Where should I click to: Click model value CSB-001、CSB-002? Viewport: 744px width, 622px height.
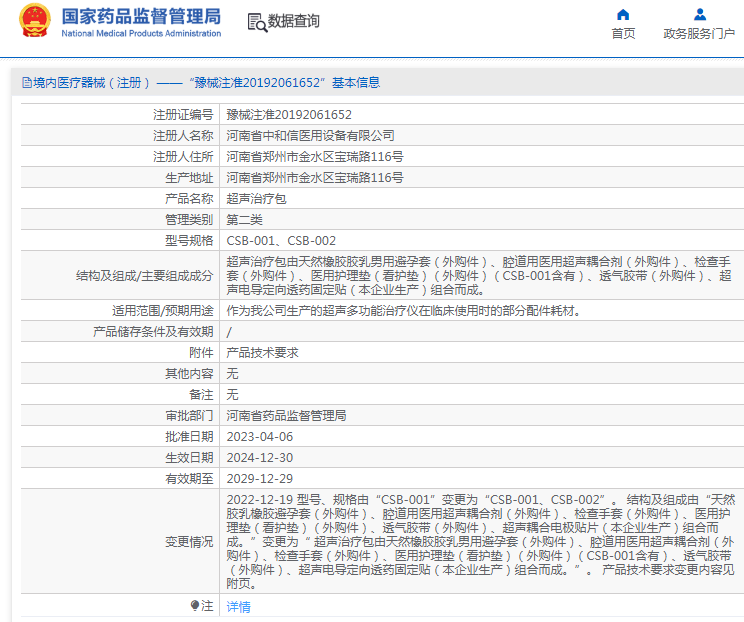281,241
